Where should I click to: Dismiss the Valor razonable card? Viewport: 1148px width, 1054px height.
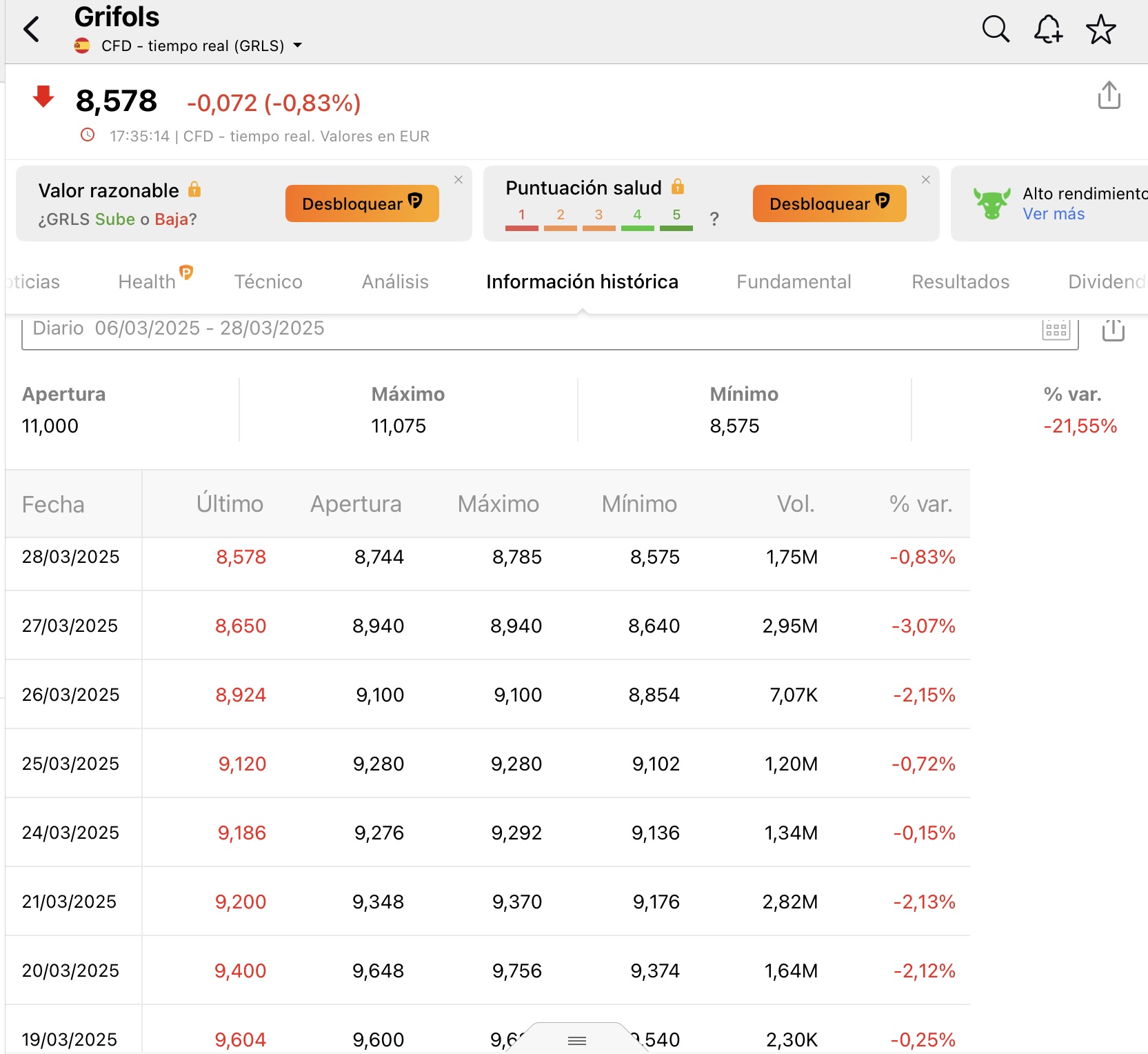459,179
